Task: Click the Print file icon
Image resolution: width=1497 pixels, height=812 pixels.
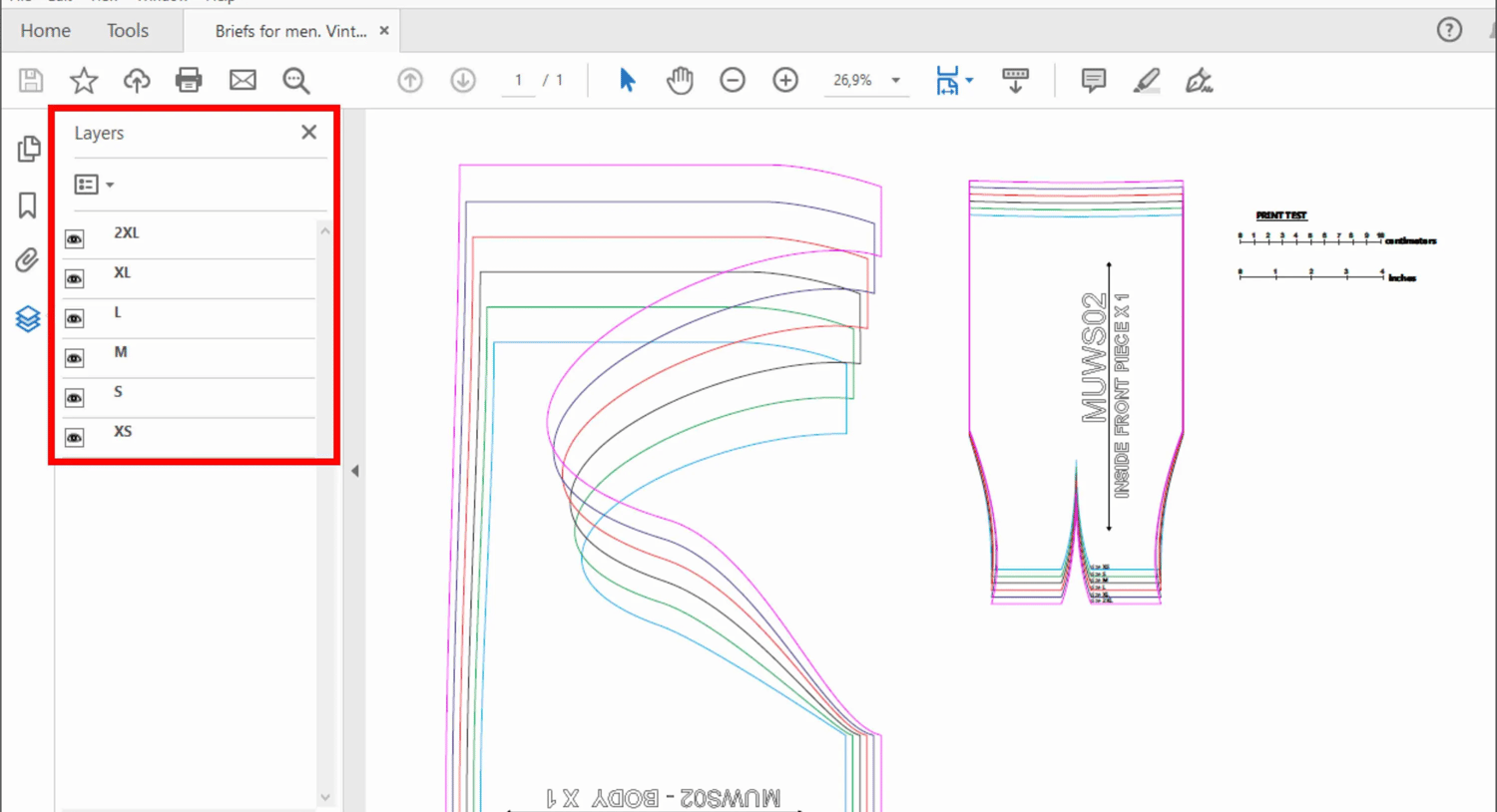Action: tap(189, 80)
